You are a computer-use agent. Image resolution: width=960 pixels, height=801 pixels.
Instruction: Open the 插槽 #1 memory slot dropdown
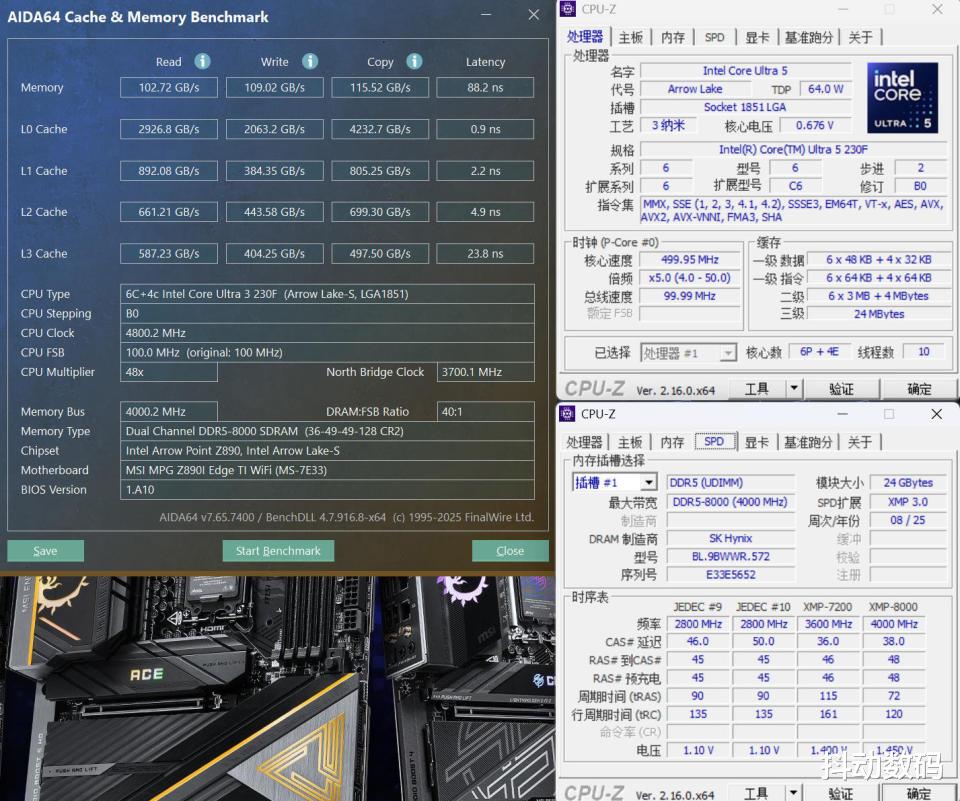click(x=648, y=483)
